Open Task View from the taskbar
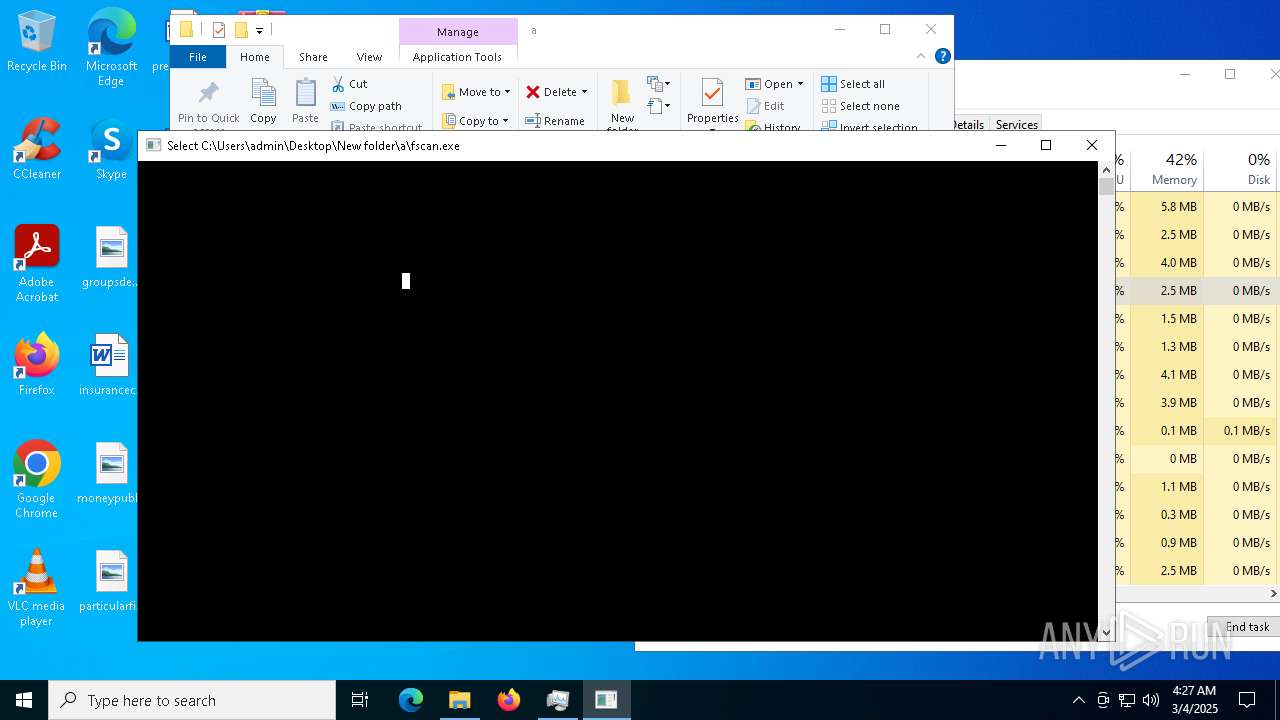Viewport: 1280px width, 720px height. (360, 700)
